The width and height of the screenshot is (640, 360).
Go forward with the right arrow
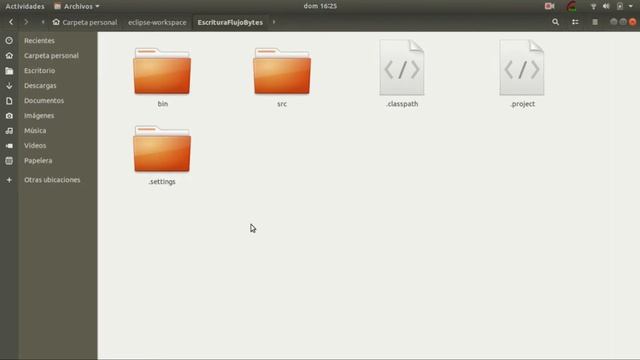tap(26, 22)
